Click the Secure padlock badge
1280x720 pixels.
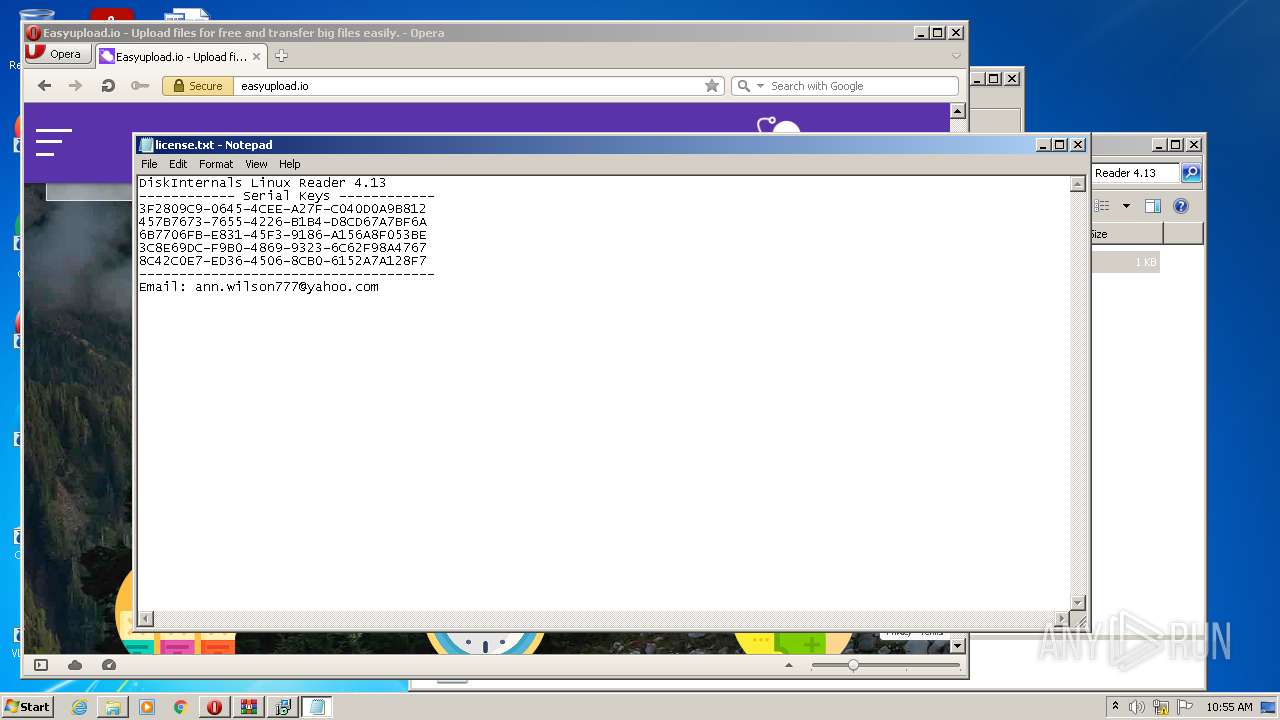(x=198, y=86)
